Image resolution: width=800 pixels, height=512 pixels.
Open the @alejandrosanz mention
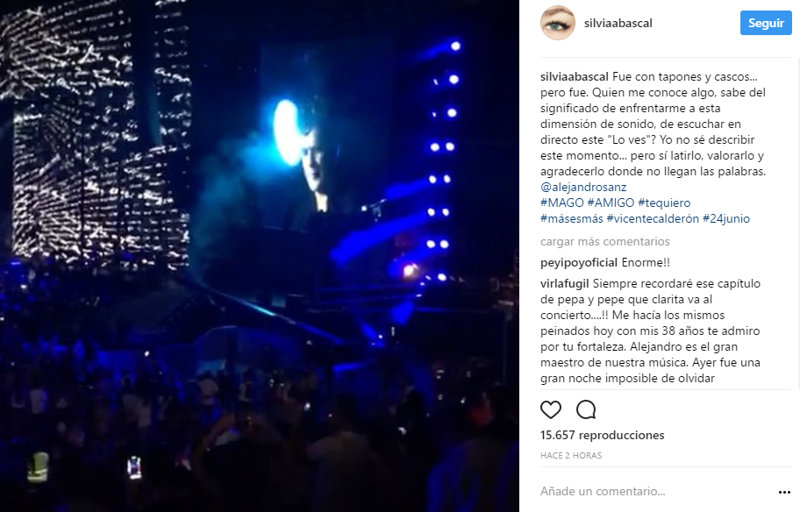pyautogui.click(x=583, y=187)
